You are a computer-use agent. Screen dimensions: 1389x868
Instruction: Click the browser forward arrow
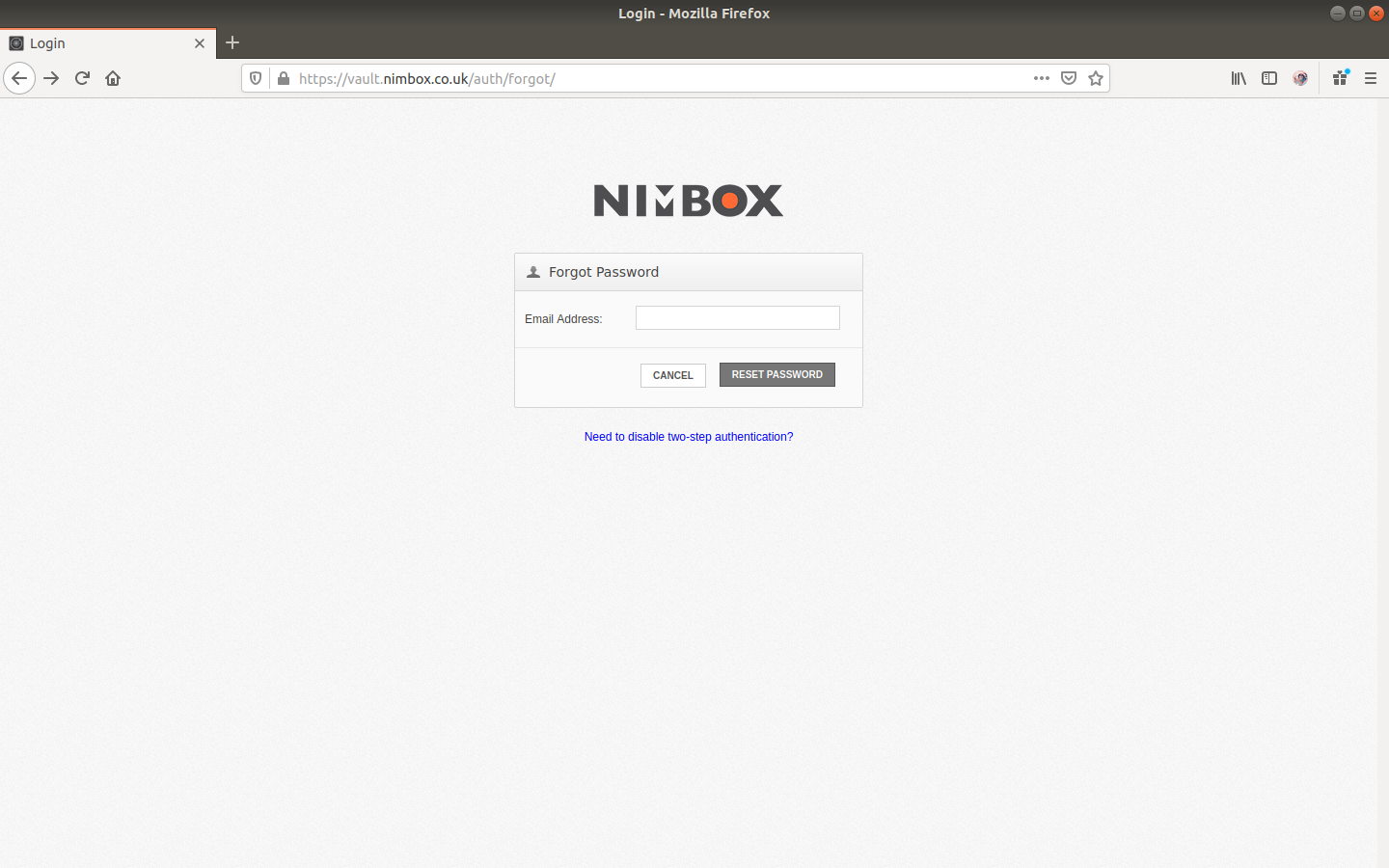coord(51,78)
